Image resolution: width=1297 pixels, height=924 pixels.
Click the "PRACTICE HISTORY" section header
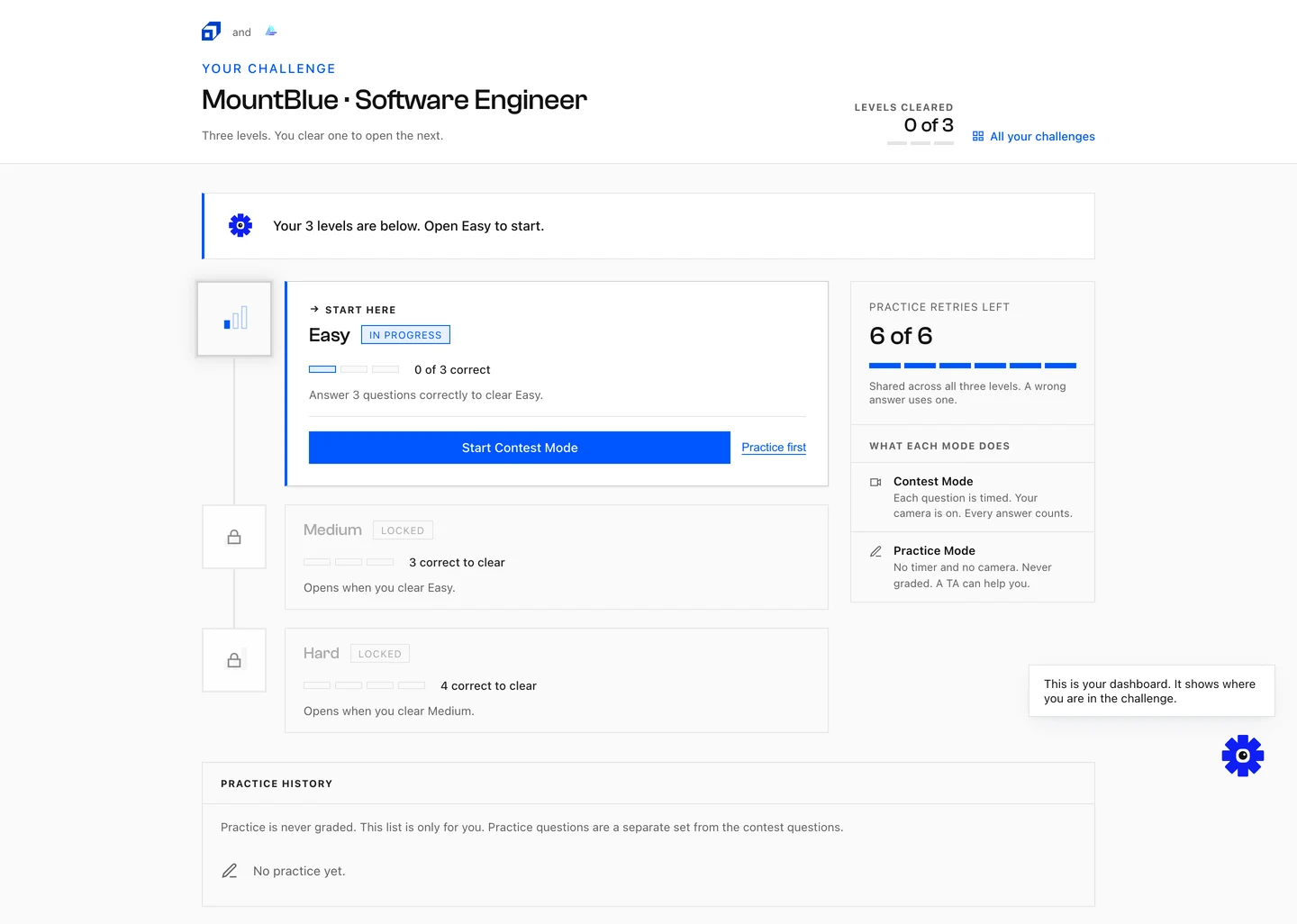(x=277, y=784)
